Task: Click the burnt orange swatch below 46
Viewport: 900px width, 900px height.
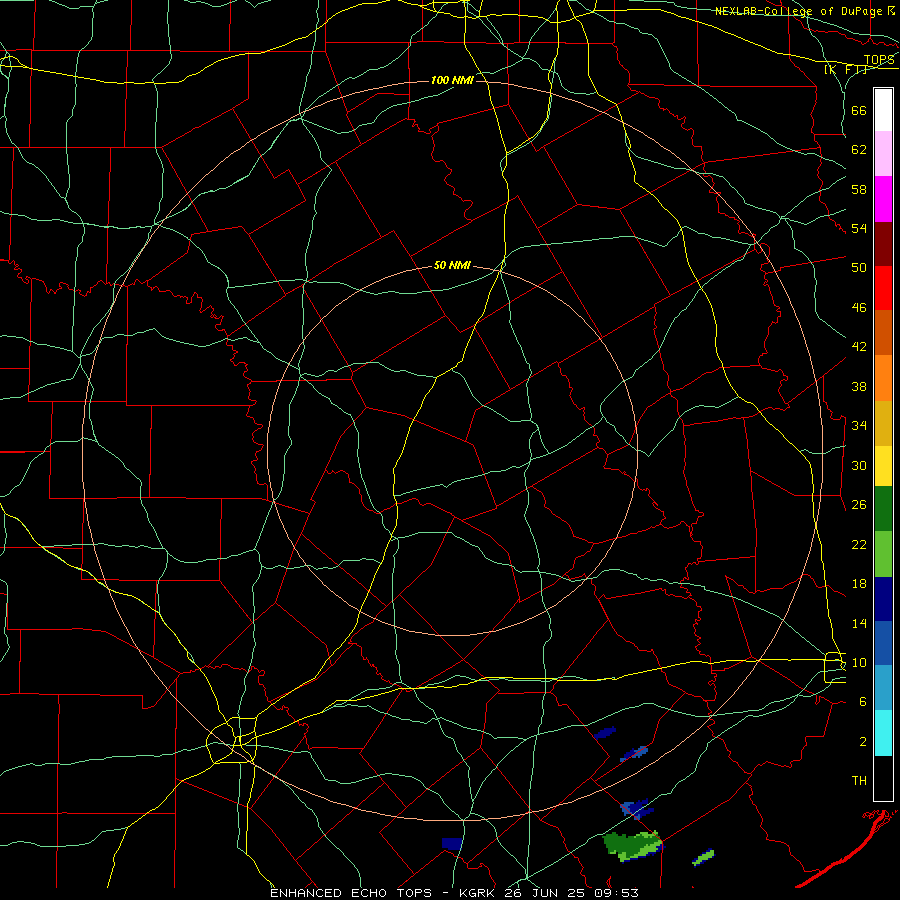Action: (883, 332)
